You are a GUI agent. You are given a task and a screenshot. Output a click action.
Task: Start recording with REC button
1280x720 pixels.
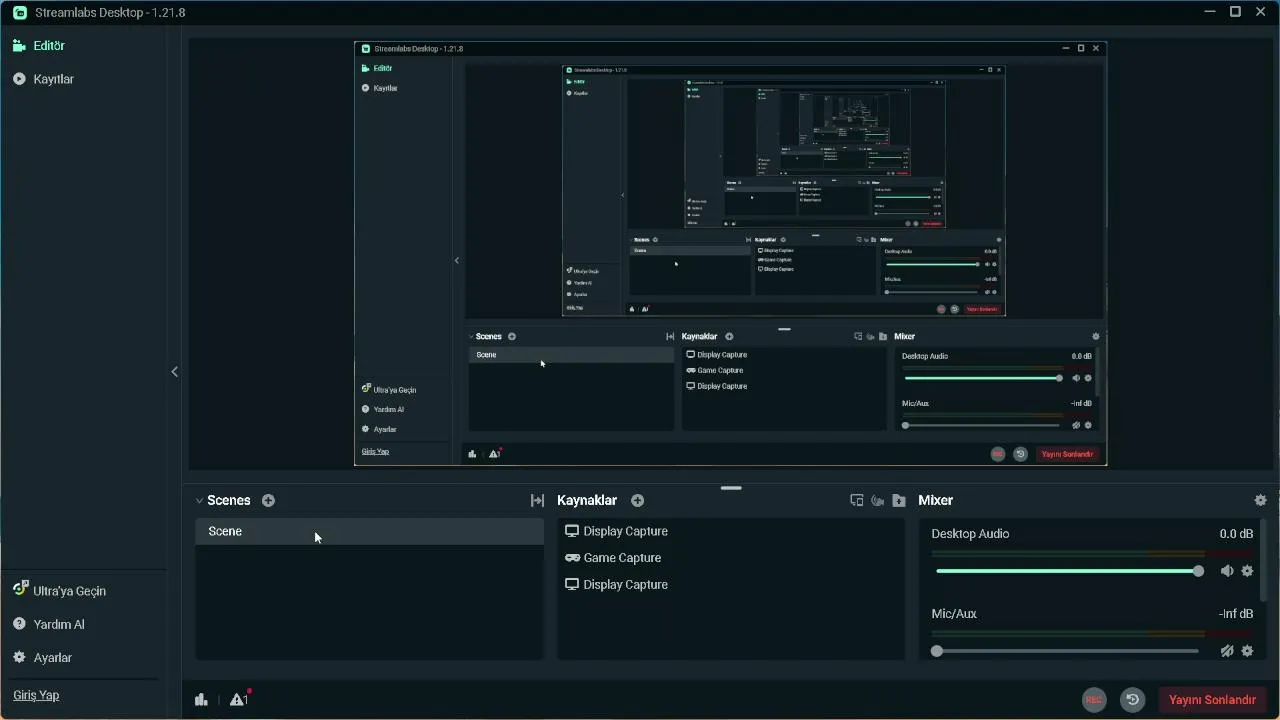point(1094,700)
